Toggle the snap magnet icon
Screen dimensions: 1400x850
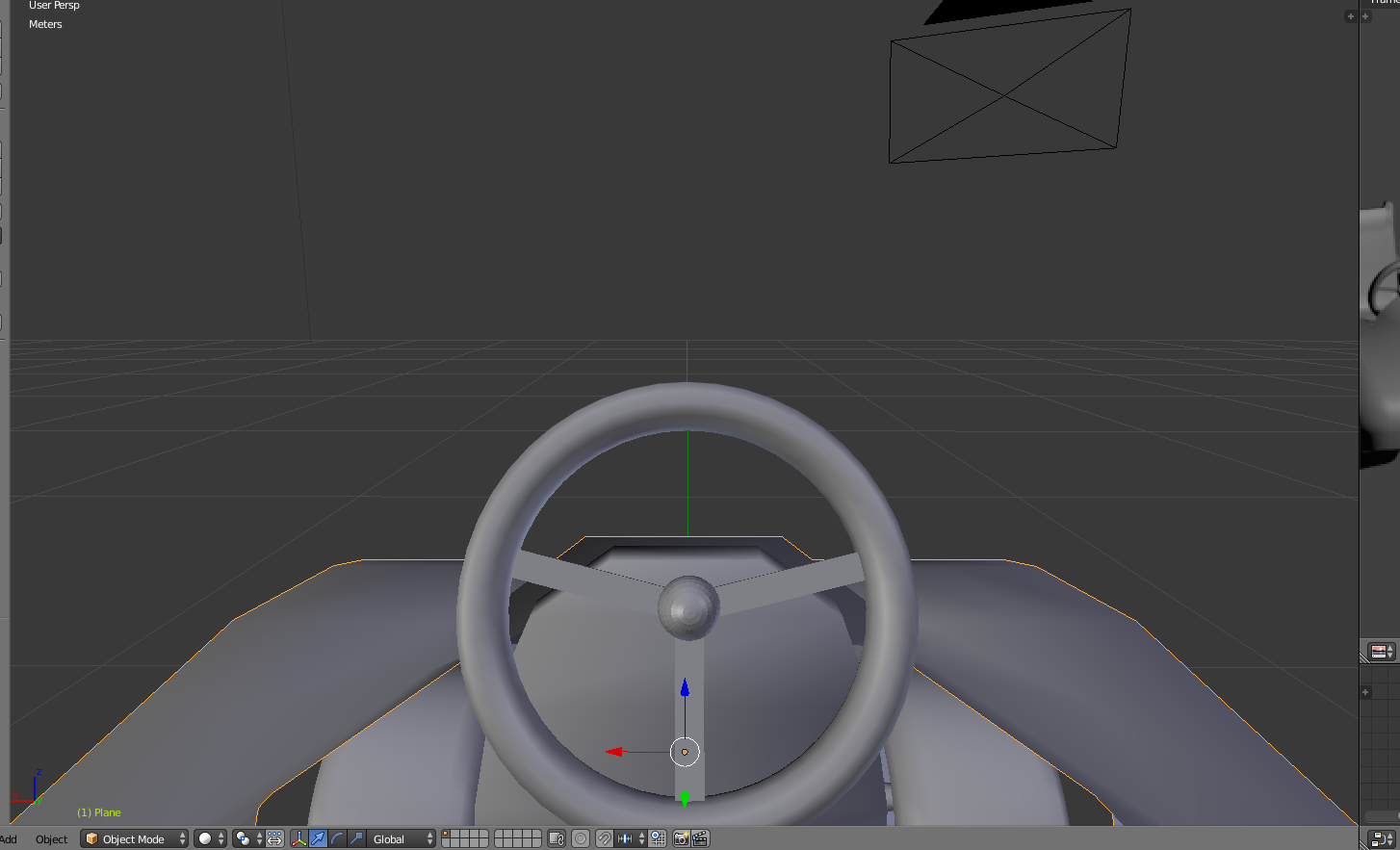click(x=604, y=839)
